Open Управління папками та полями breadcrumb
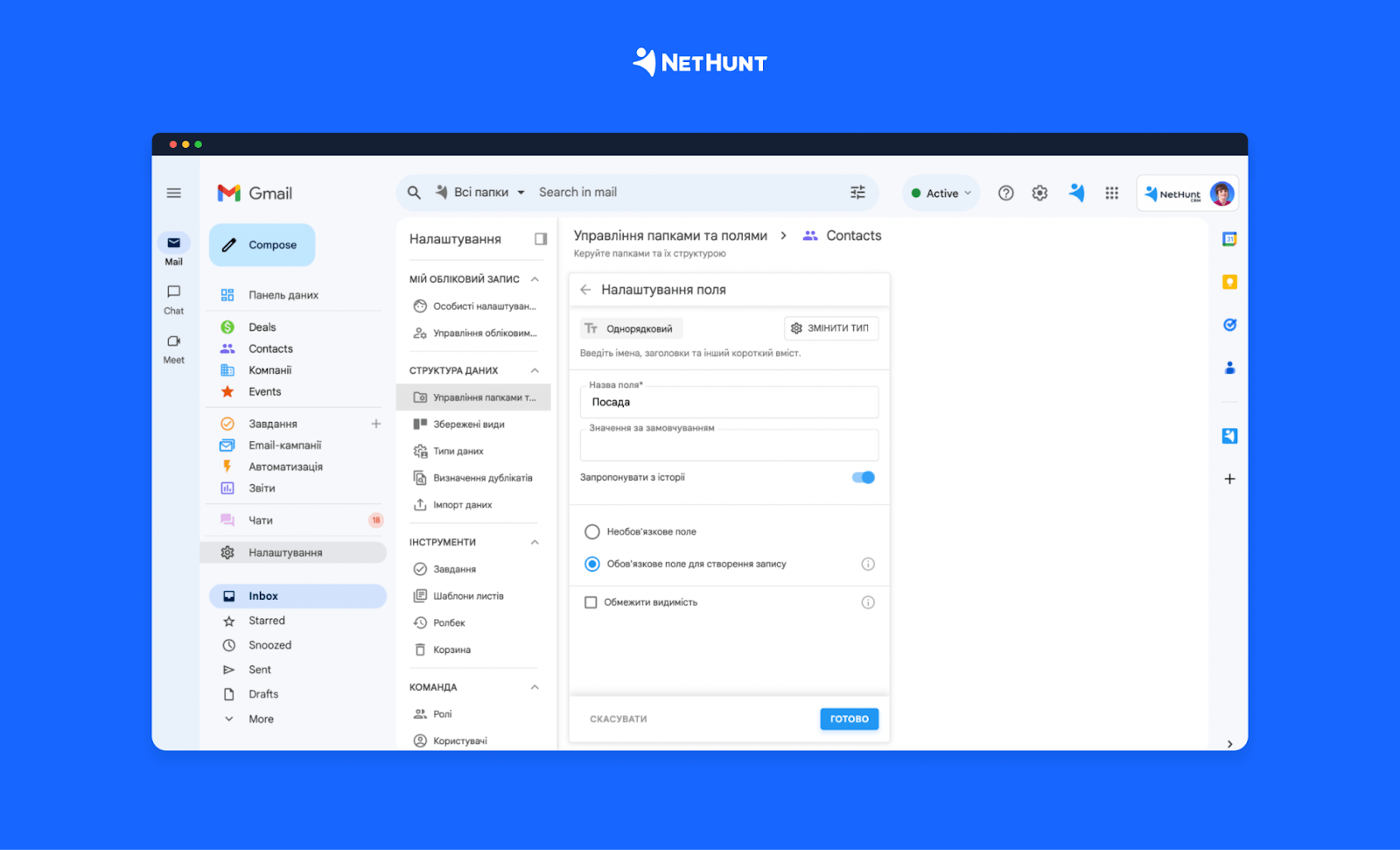Viewport: 1400px width, 850px height. [x=670, y=235]
